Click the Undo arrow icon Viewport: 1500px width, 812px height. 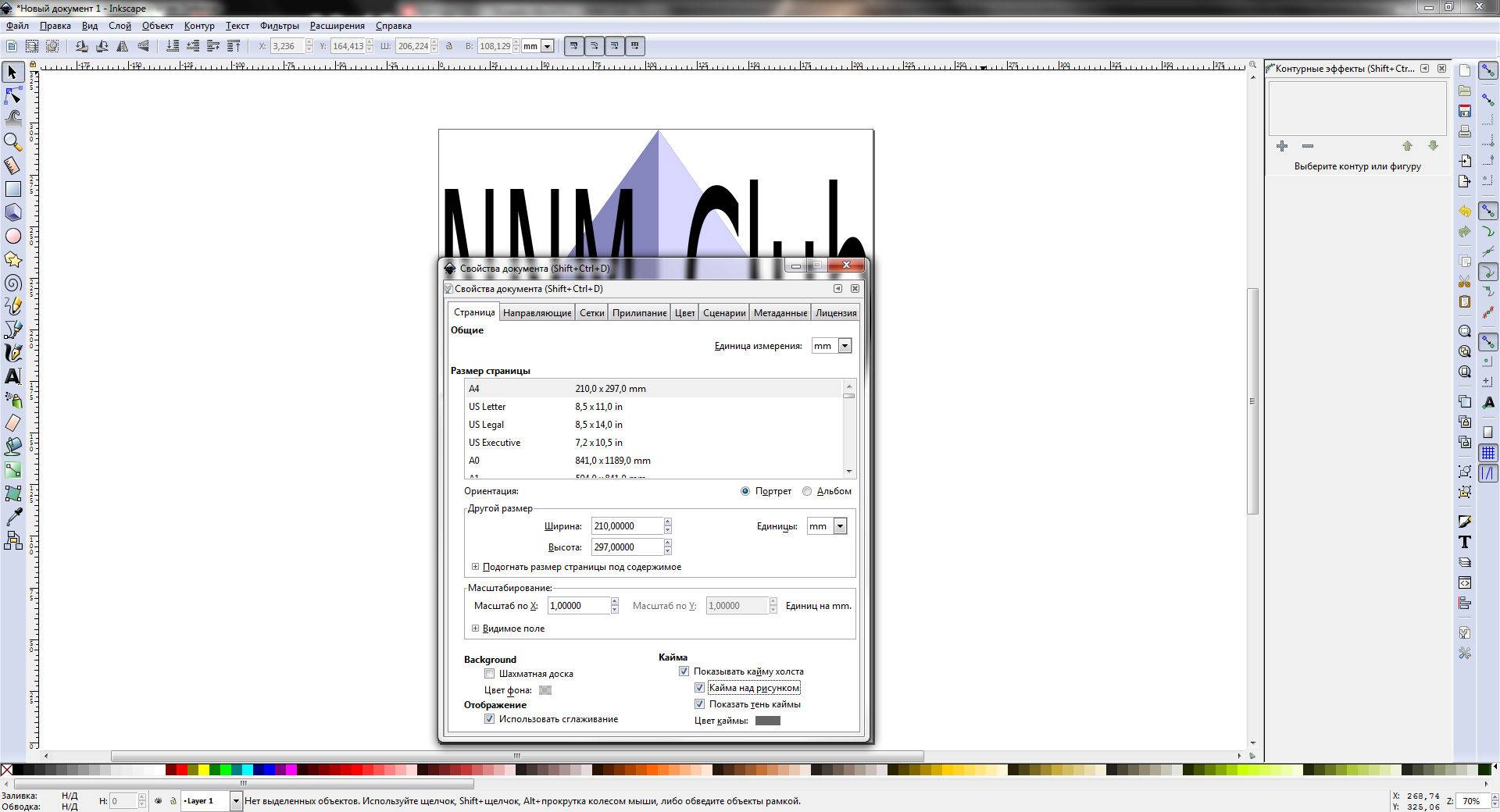pyautogui.click(x=1465, y=212)
